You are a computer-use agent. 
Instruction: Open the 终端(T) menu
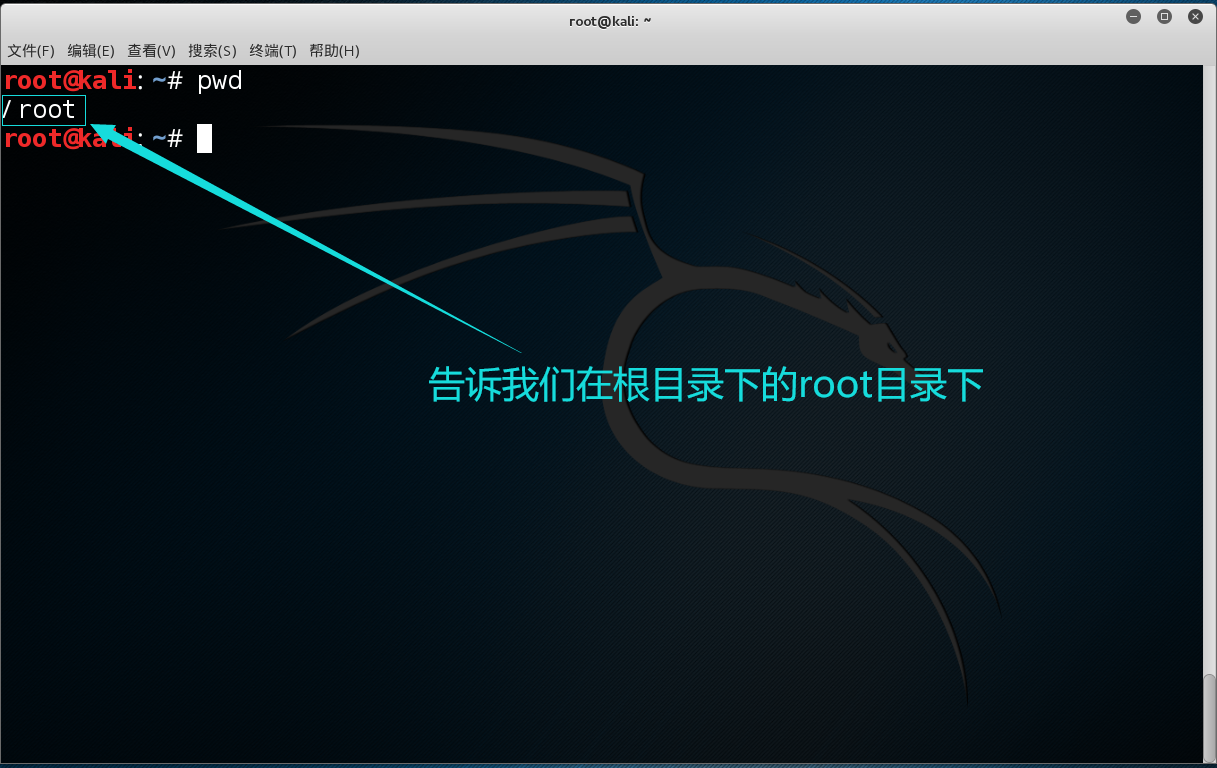(272, 51)
